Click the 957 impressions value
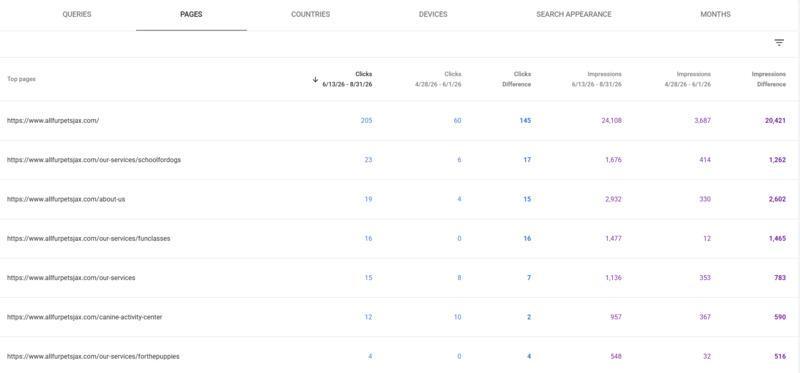Screen dimensions: 800x373 (616, 317)
